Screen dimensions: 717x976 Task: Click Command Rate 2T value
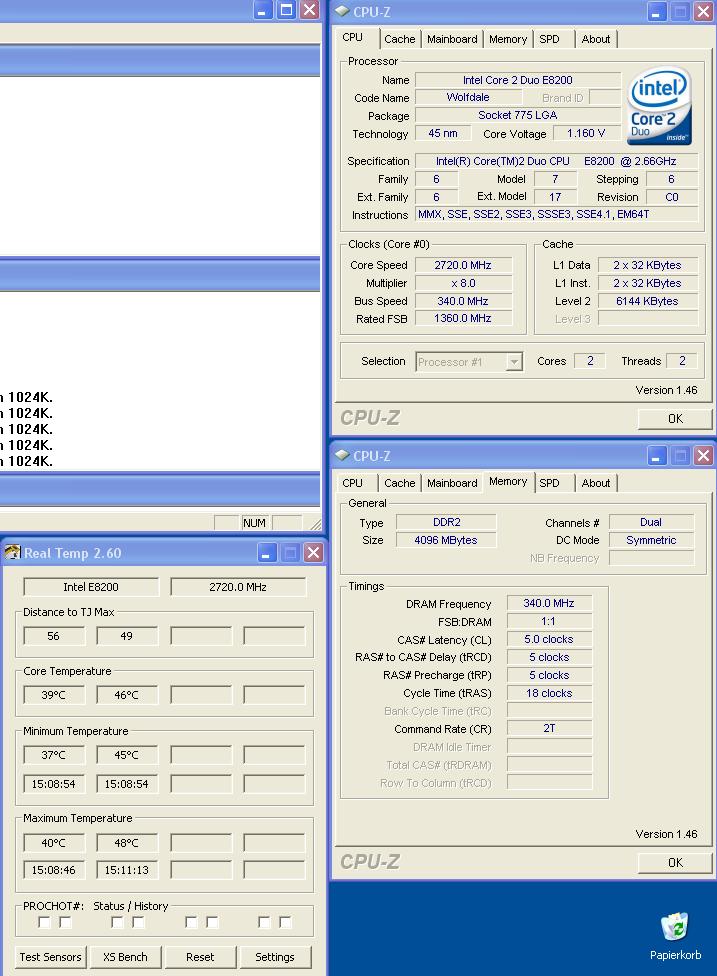[549, 728]
